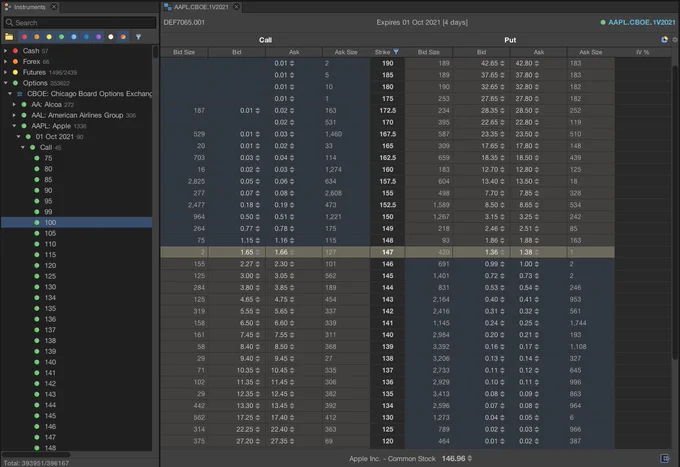Click the Strike column filter icon

[x=396, y=52]
